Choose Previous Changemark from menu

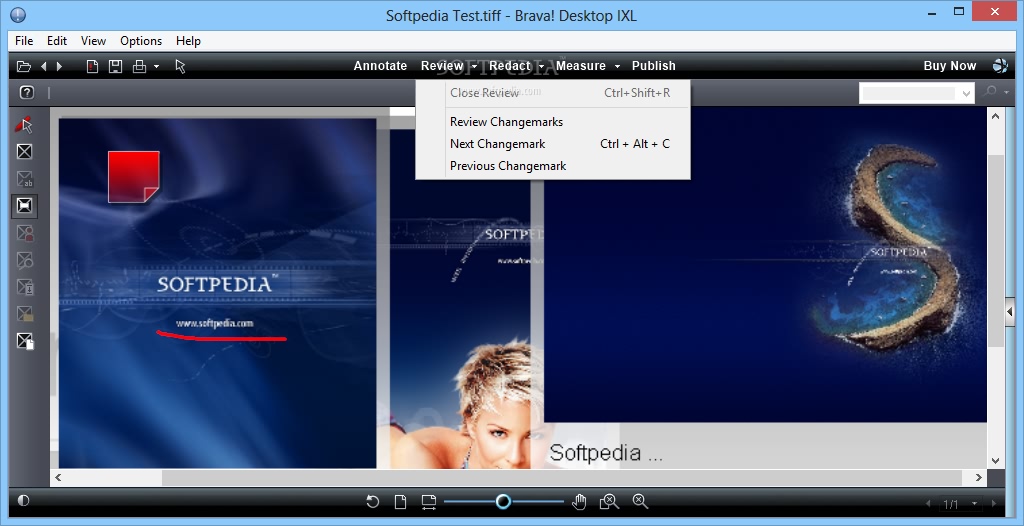(x=553, y=166)
